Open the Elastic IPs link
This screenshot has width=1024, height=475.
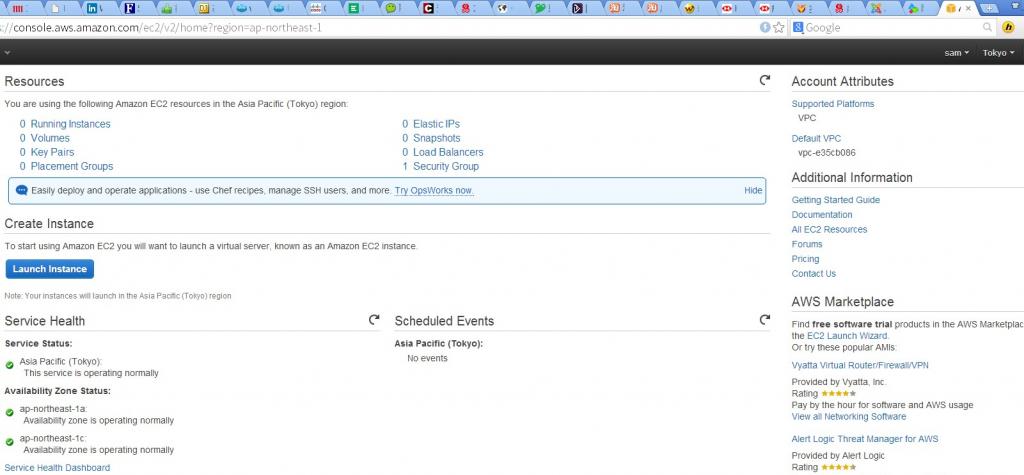click(x=436, y=124)
